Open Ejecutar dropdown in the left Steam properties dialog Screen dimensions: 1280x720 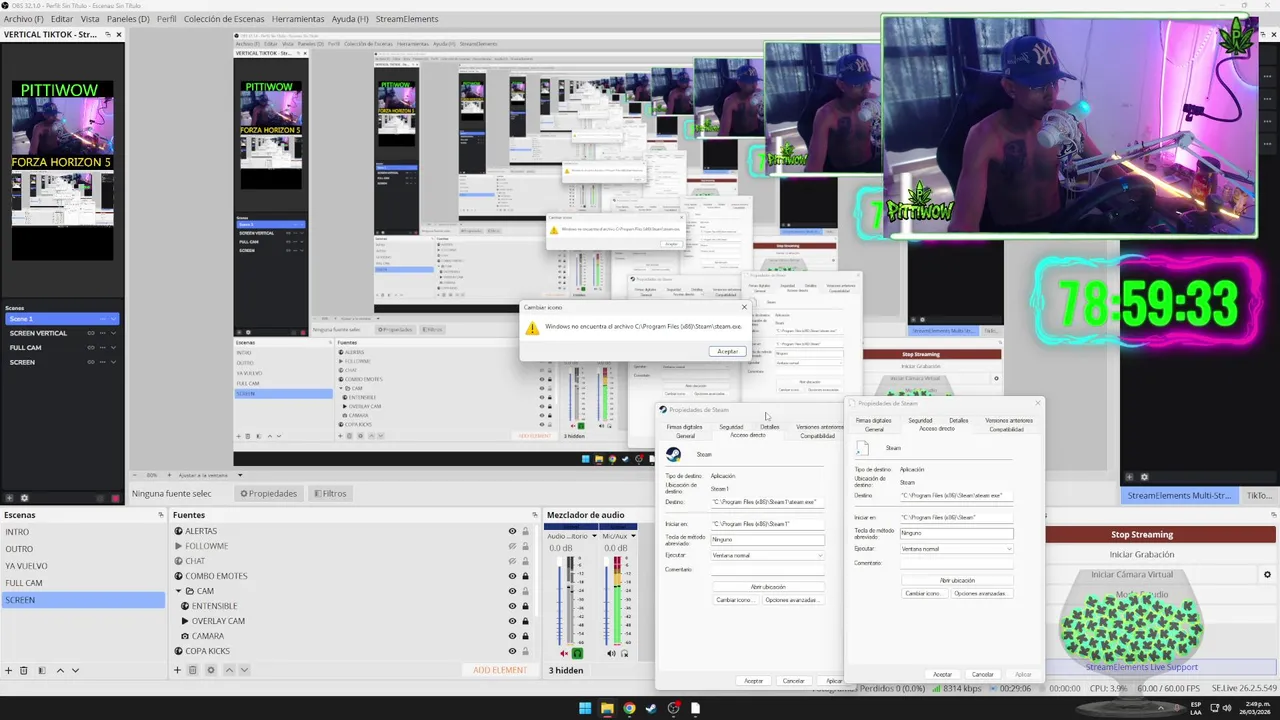pos(768,555)
